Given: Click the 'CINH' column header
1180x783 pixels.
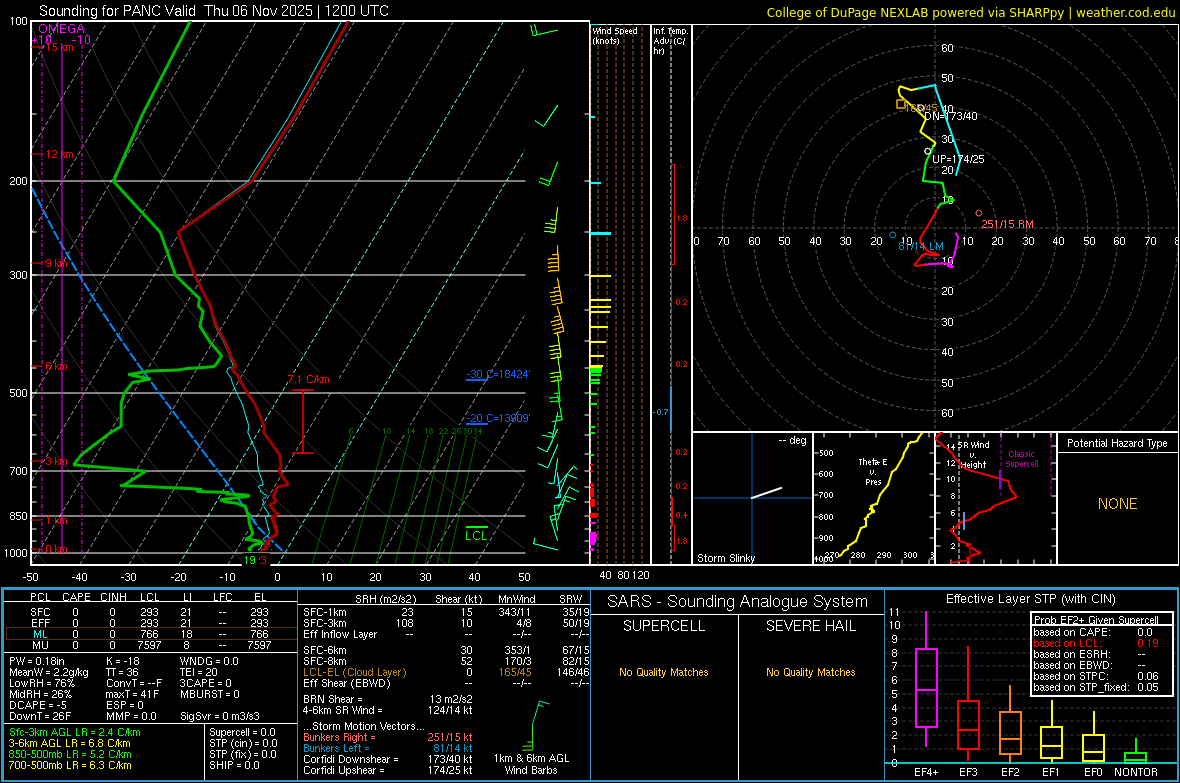Looking at the screenshot, I should pos(113,597).
